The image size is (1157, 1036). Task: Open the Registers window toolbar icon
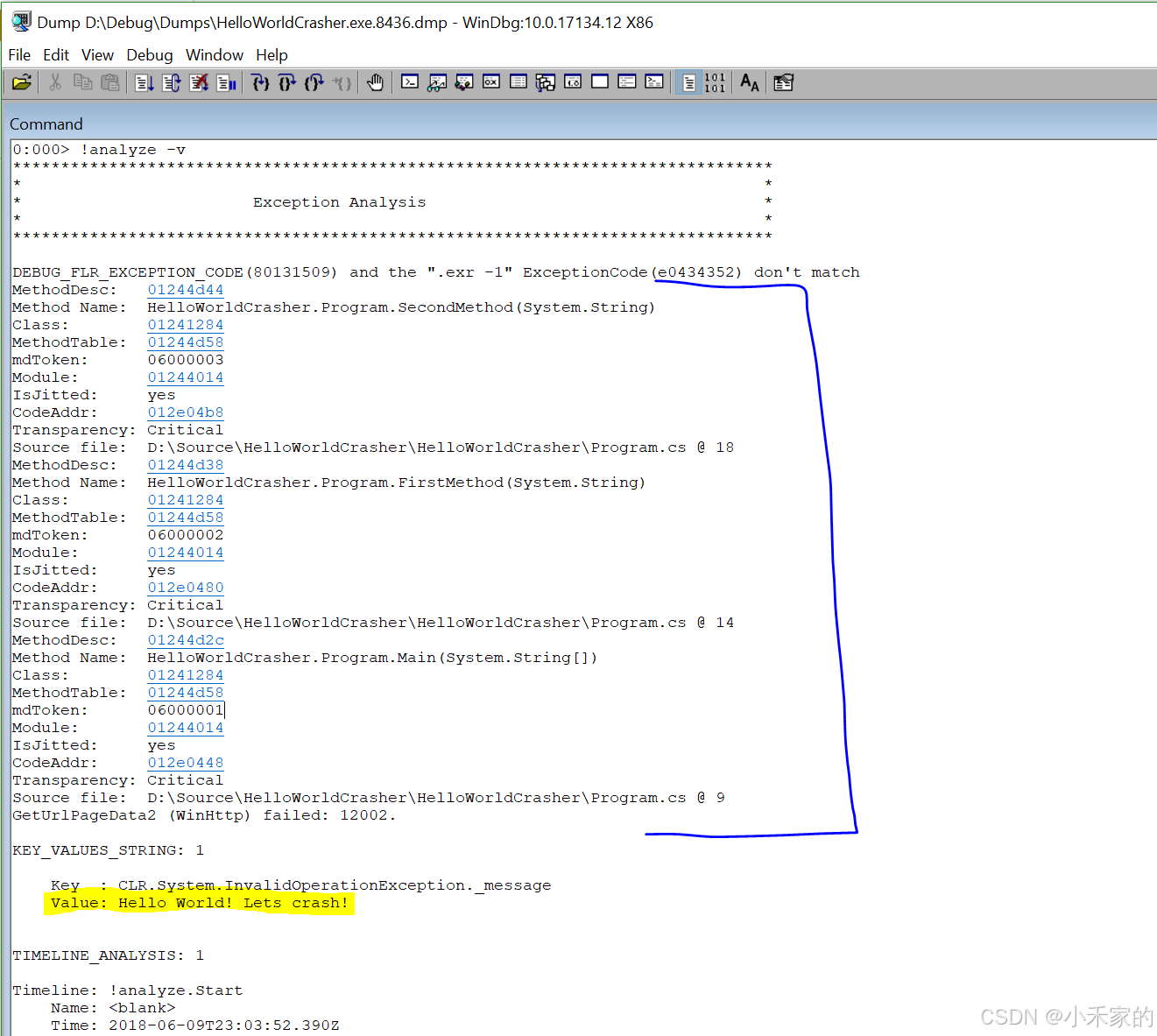point(491,82)
